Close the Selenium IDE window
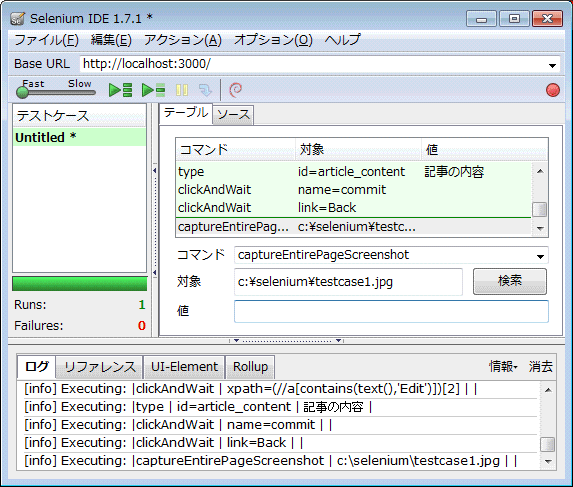The image size is (573, 487). click(x=547, y=19)
